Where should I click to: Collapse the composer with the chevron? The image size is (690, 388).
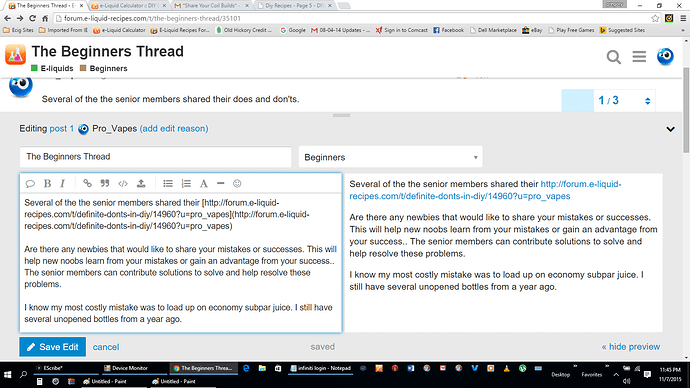[x=670, y=129]
